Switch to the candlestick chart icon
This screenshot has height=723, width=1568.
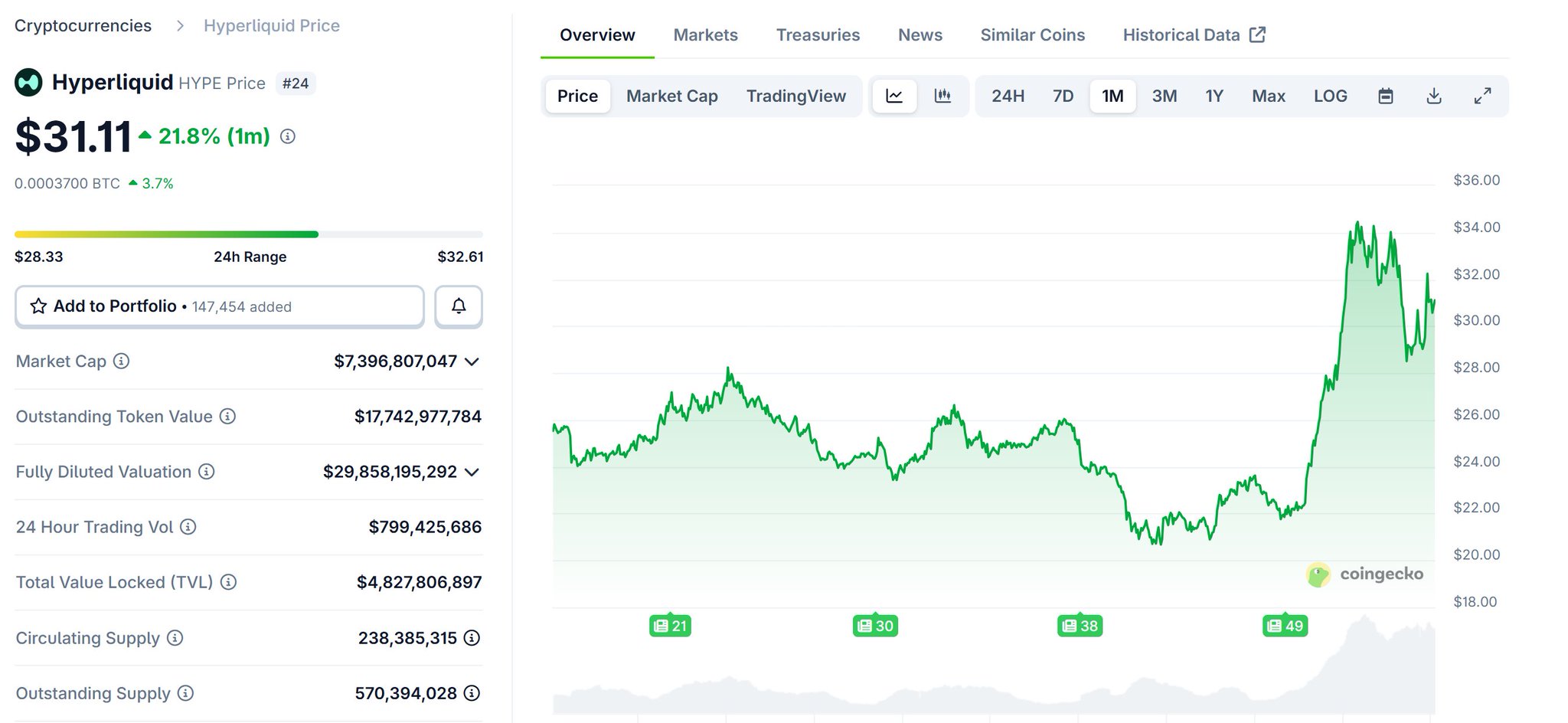coord(942,97)
